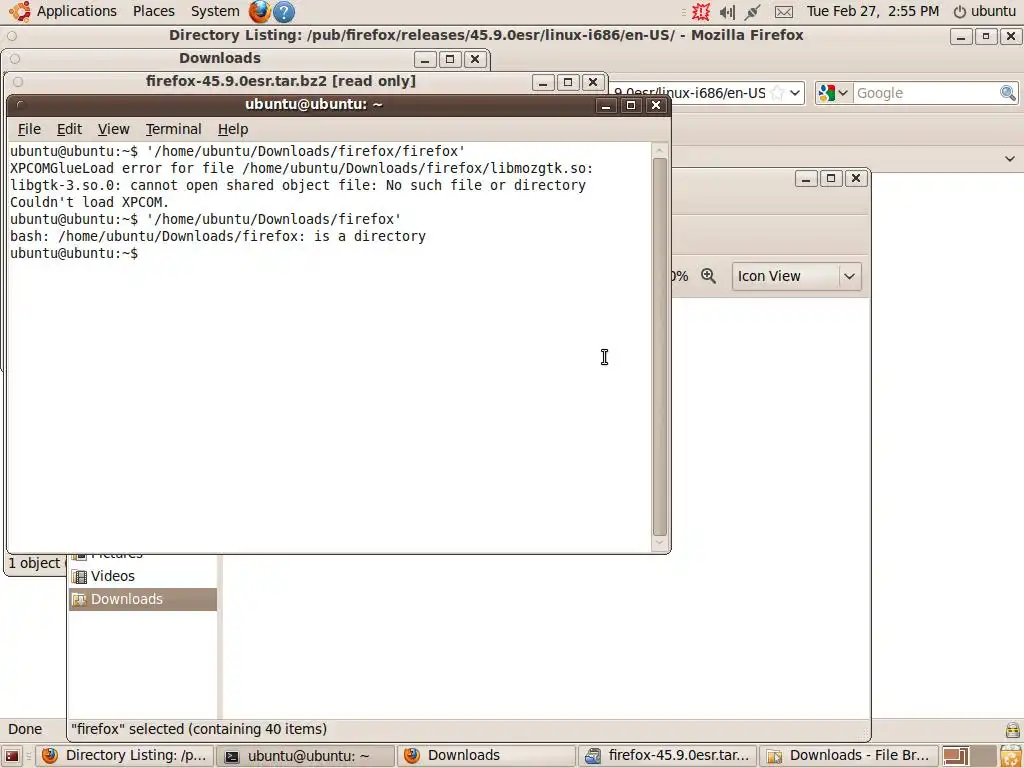Click the chevron below the Firefox search bar
1024x768 pixels.
(1010, 159)
